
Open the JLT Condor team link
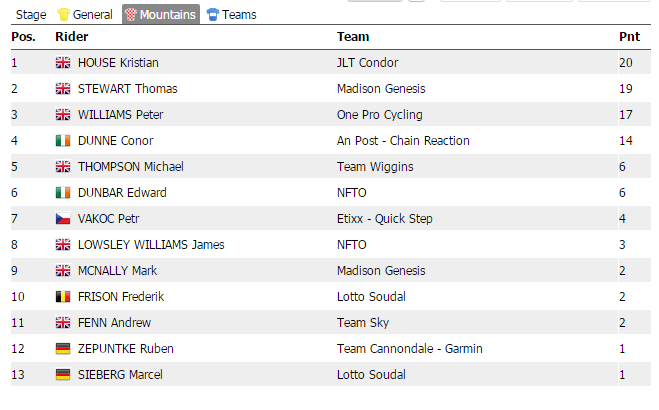pyautogui.click(x=369, y=63)
